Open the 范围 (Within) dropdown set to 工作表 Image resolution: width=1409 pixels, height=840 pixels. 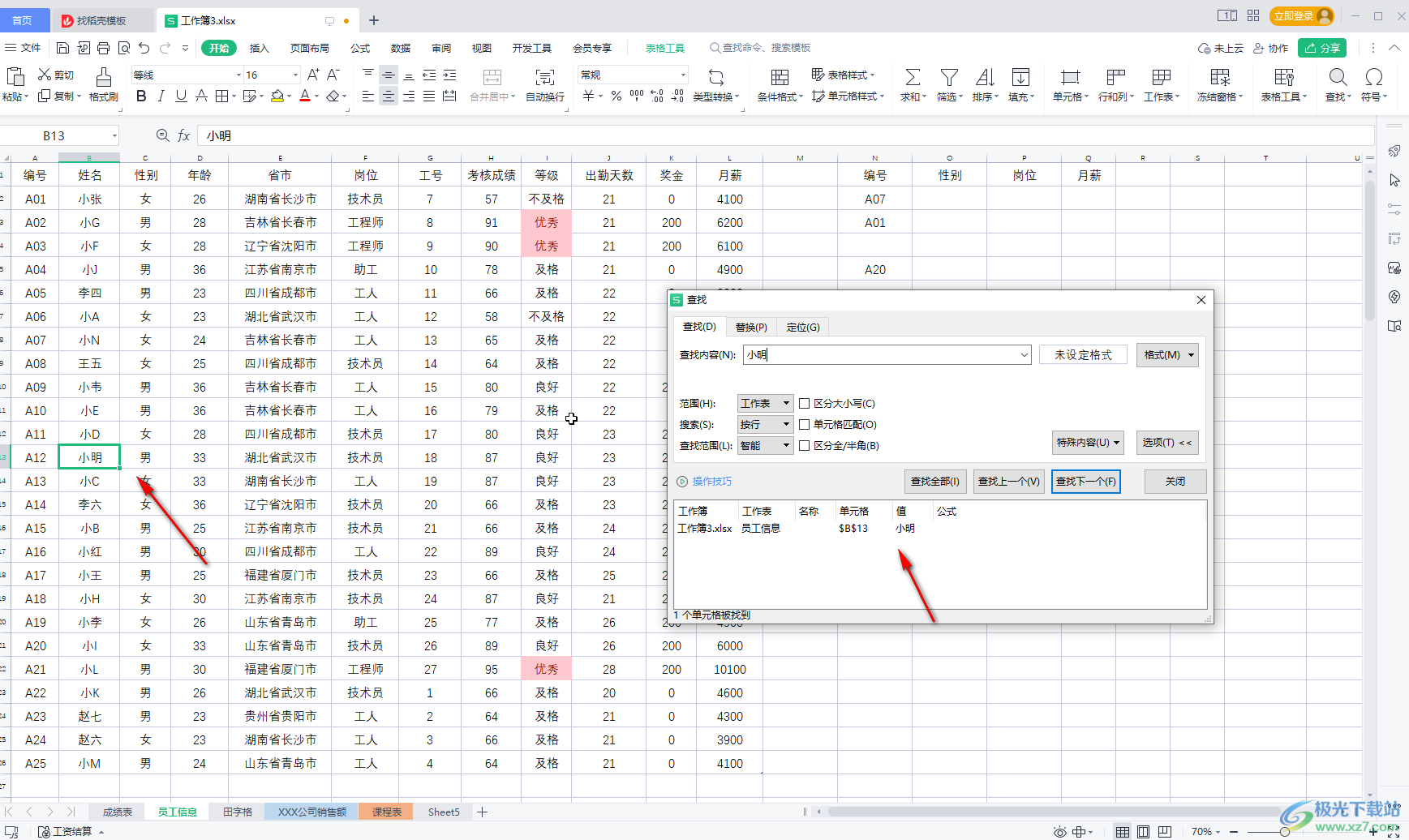765,403
